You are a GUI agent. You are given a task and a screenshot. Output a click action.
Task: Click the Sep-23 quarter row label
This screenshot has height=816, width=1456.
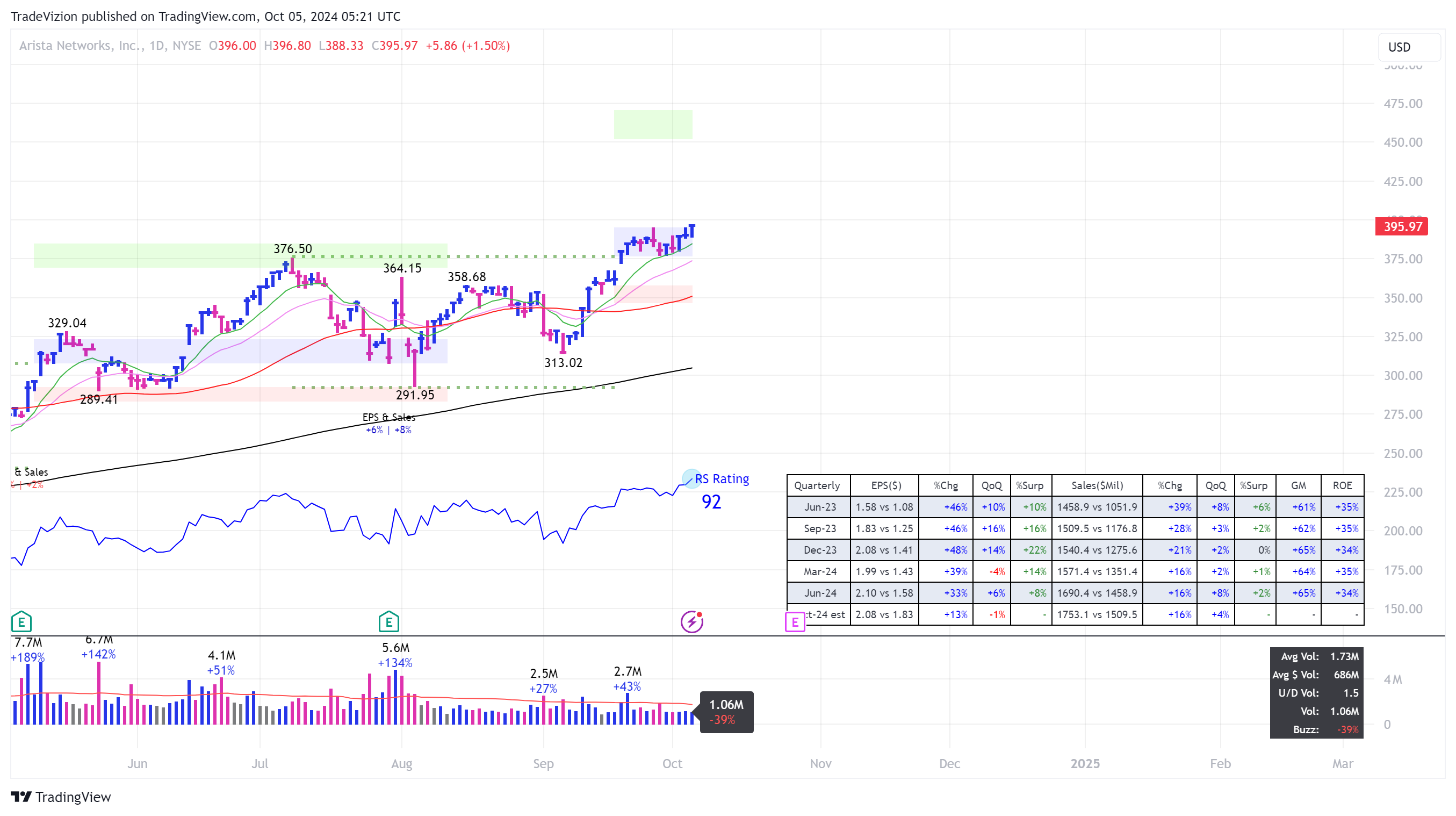click(x=819, y=529)
